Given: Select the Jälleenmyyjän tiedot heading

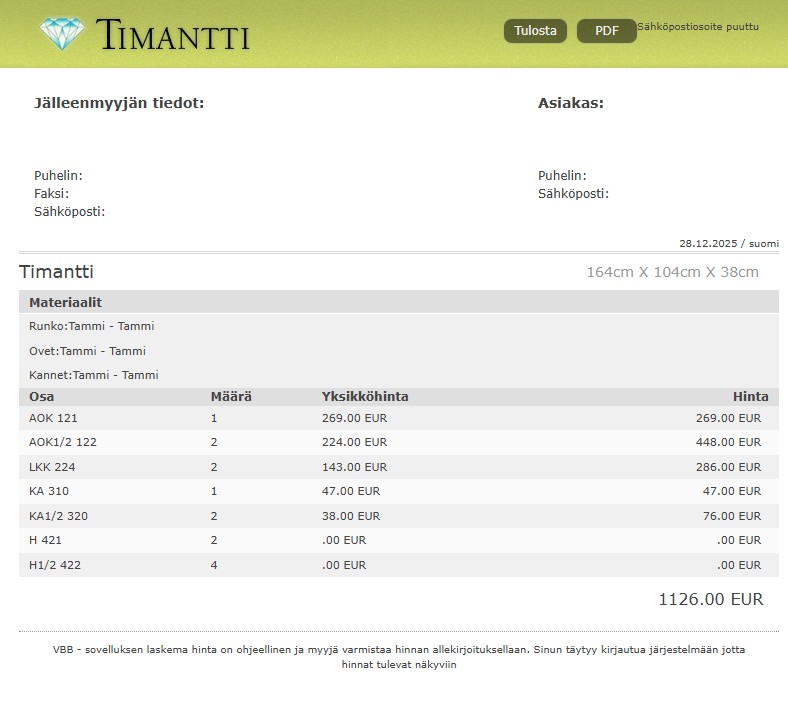Looking at the screenshot, I should coord(119,103).
